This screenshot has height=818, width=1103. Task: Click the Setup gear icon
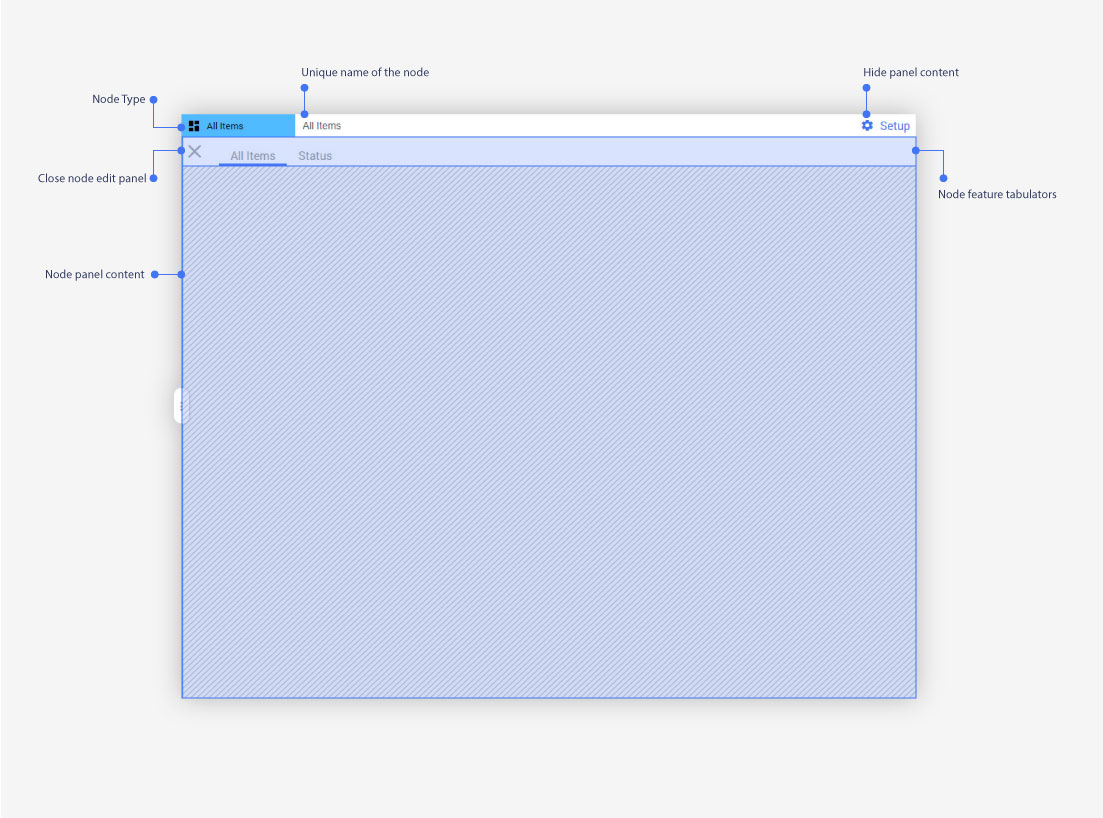867,125
